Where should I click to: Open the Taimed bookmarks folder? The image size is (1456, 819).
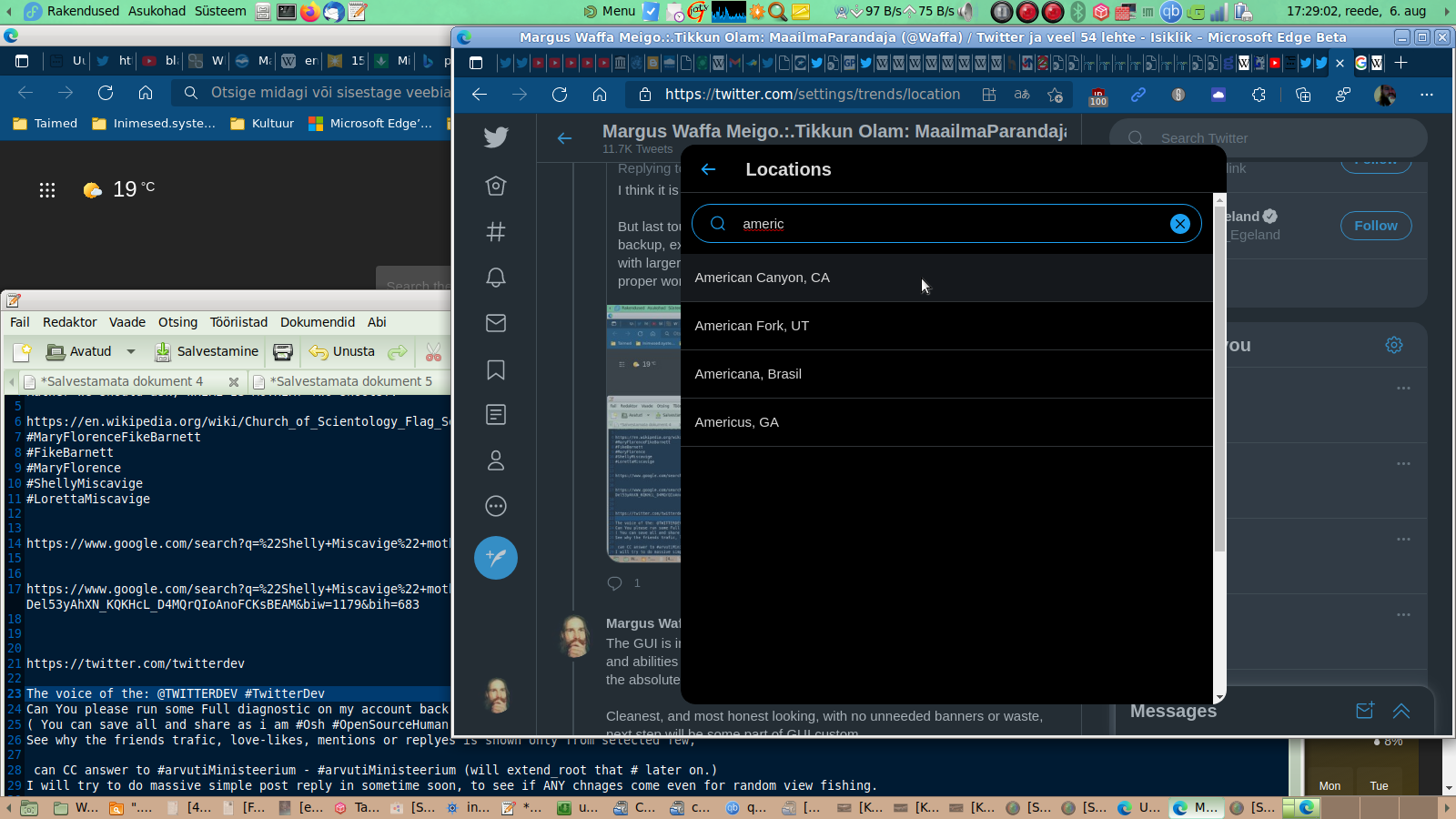tap(45, 124)
